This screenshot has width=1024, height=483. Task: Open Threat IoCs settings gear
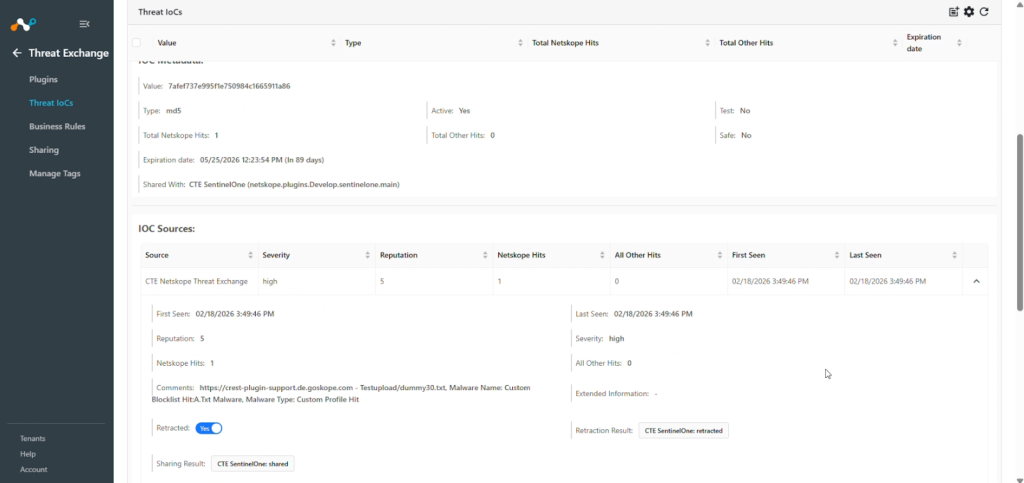969,12
